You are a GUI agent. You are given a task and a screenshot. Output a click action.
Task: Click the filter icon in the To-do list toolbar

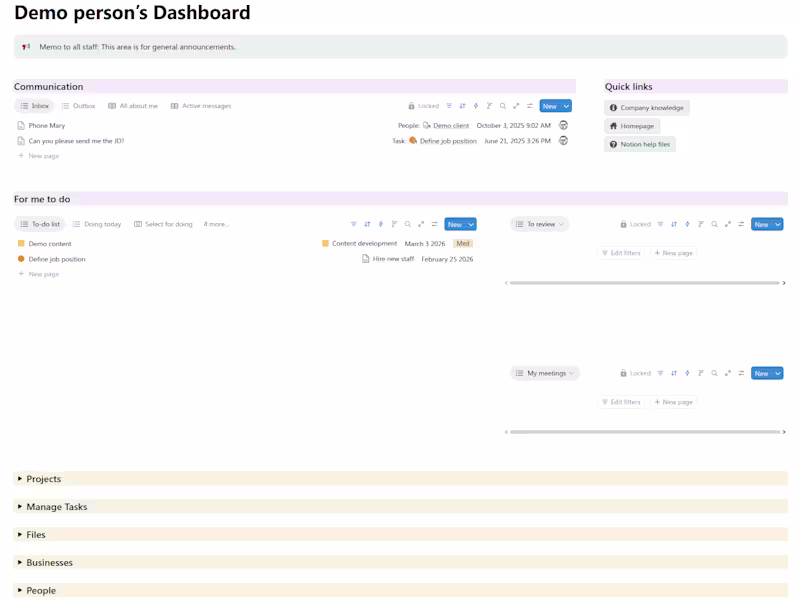pyautogui.click(x=354, y=224)
